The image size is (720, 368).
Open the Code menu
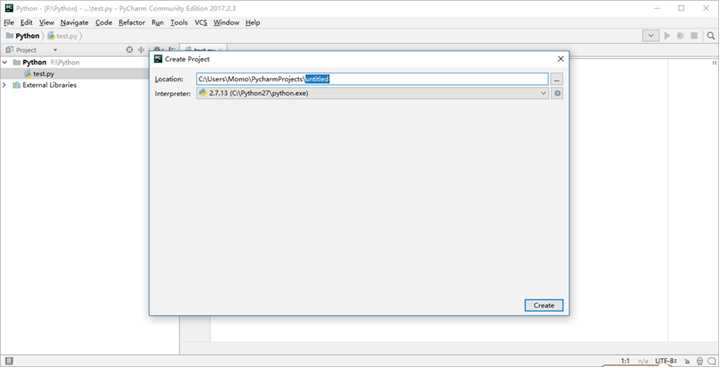click(x=104, y=23)
